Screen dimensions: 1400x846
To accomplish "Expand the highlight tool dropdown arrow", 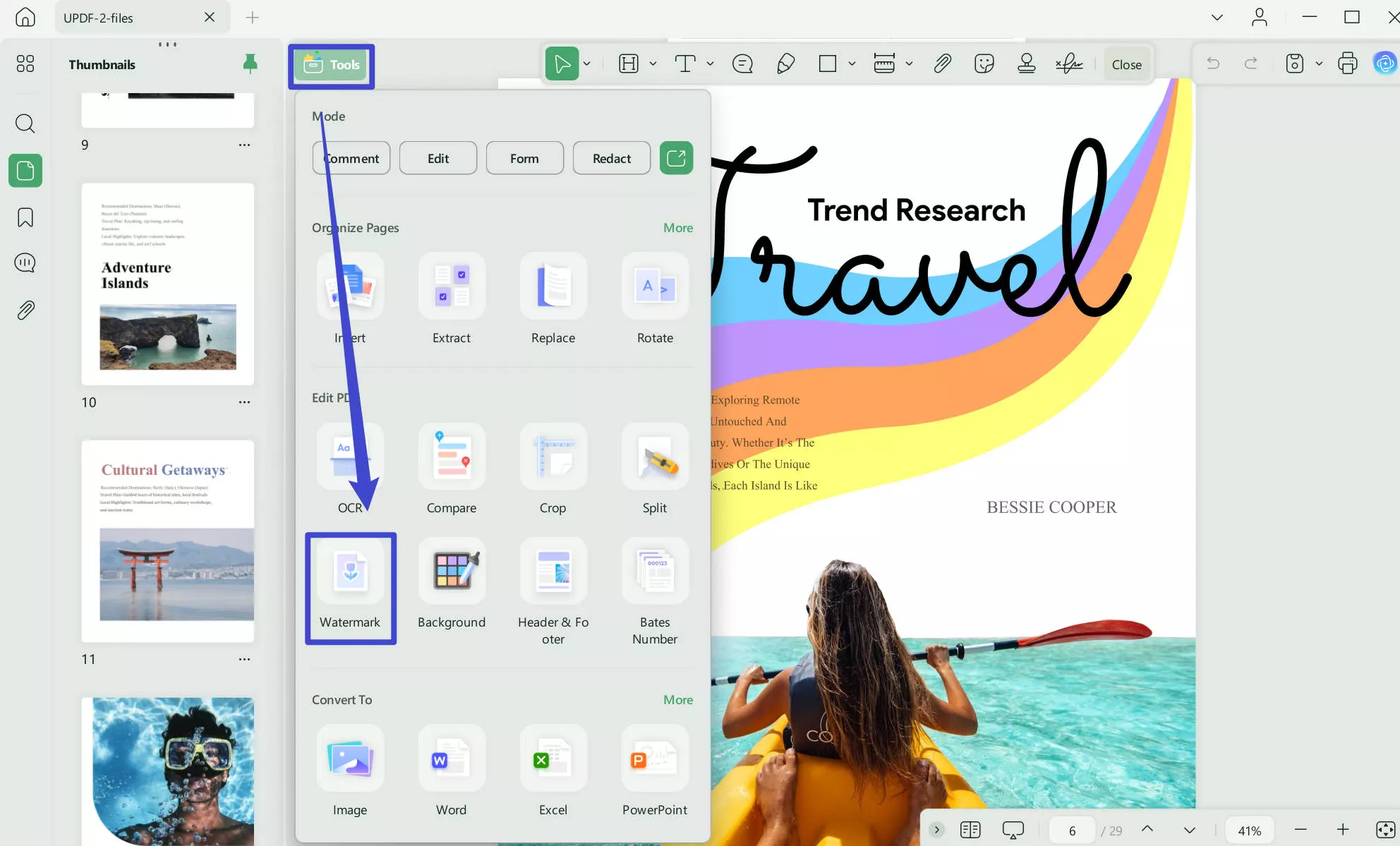I will 653,64.
